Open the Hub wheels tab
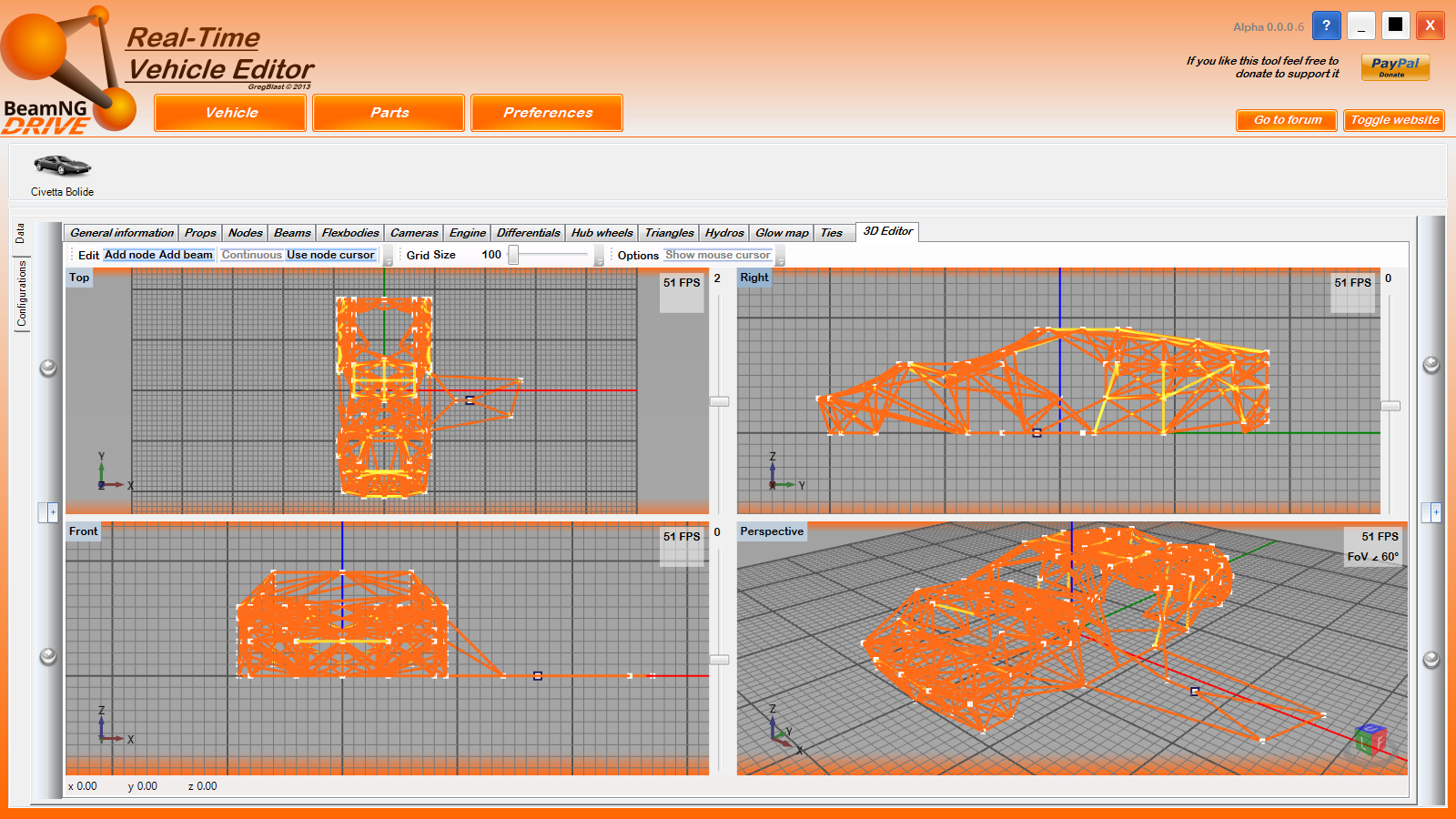The image size is (1456, 819). click(x=602, y=233)
